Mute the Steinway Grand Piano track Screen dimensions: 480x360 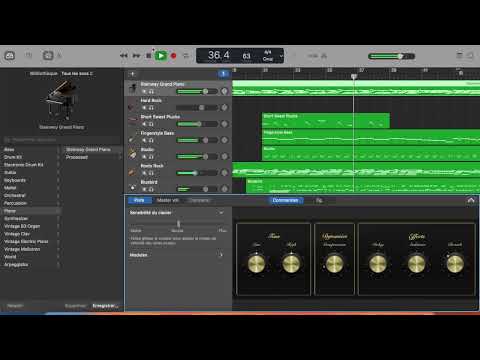pyautogui.click(x=144, y=91)
